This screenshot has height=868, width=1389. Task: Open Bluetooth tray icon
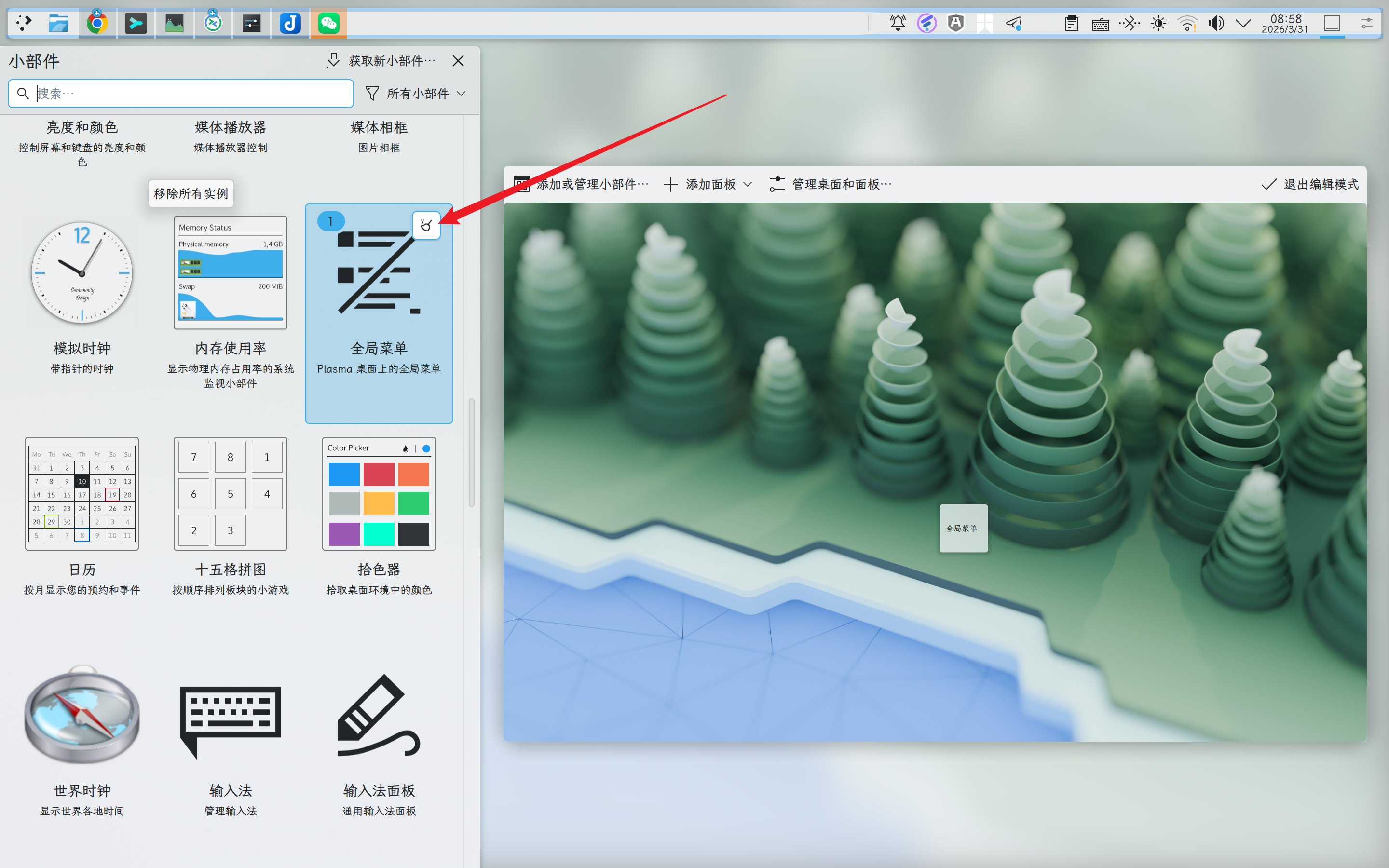[1130, 23]
